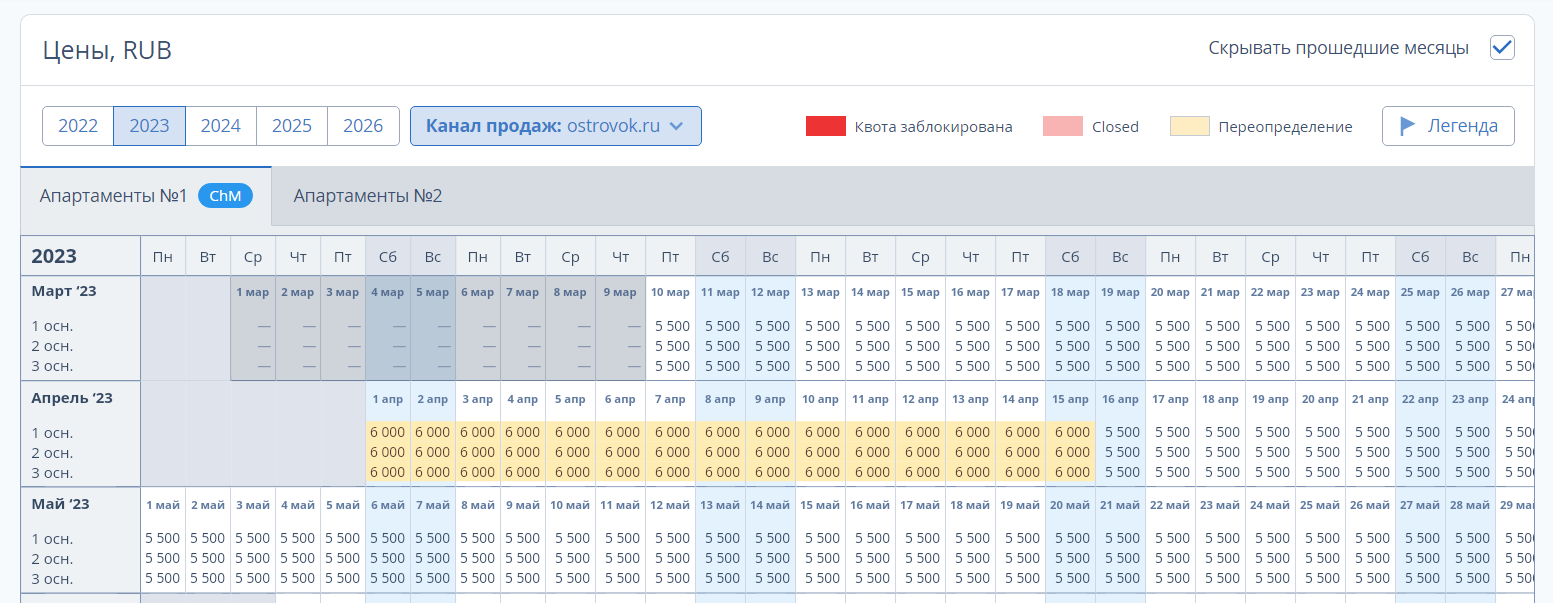Click the 1 мар date cell
This screenshot has height=603, width=1553.
(253, 292)
